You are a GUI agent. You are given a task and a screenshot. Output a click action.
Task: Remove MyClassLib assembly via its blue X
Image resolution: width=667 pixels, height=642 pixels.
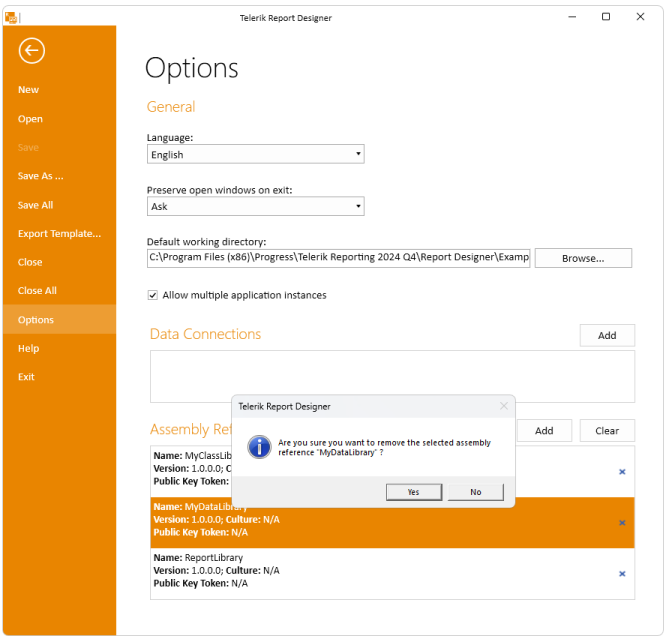(622, 472)
